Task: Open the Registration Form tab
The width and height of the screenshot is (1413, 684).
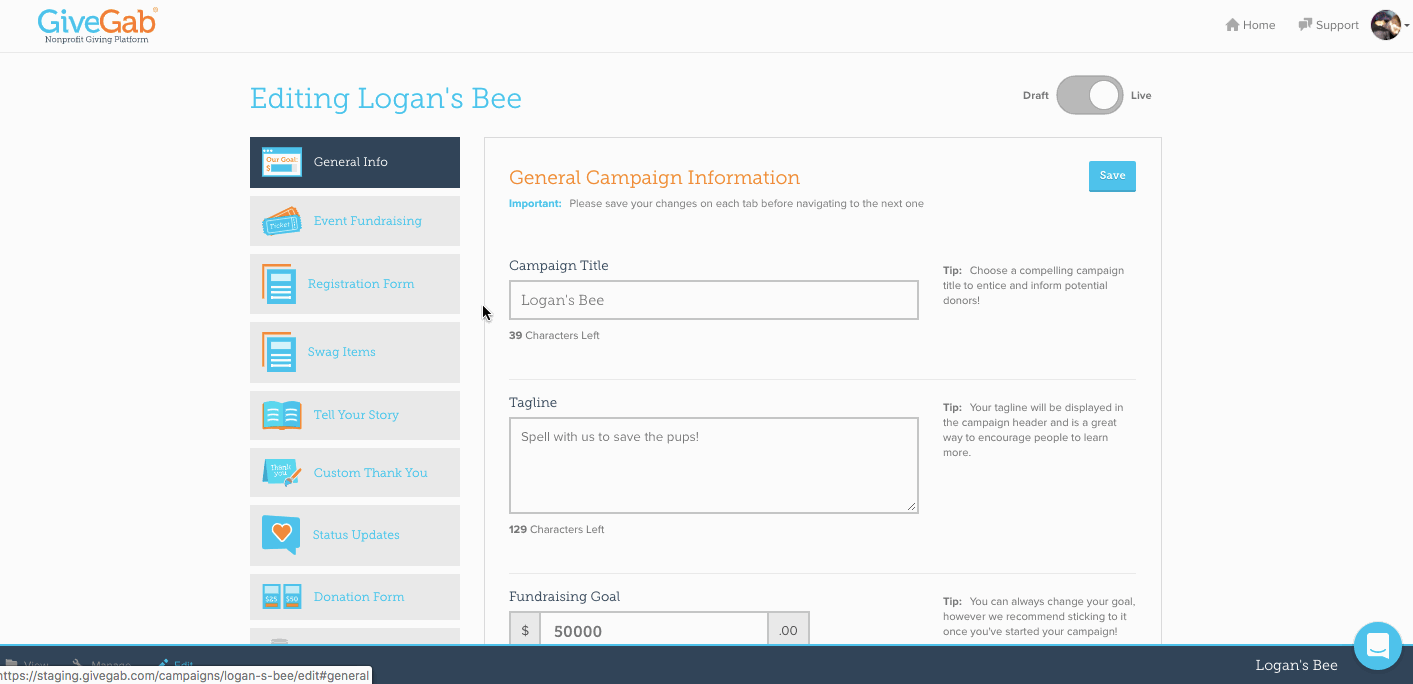Action: tap(355, 284)
